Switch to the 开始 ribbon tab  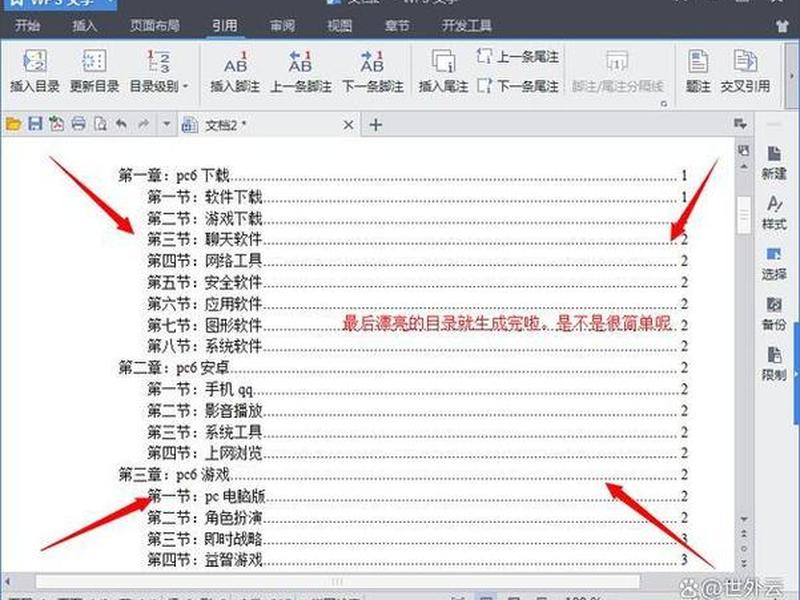28,25
